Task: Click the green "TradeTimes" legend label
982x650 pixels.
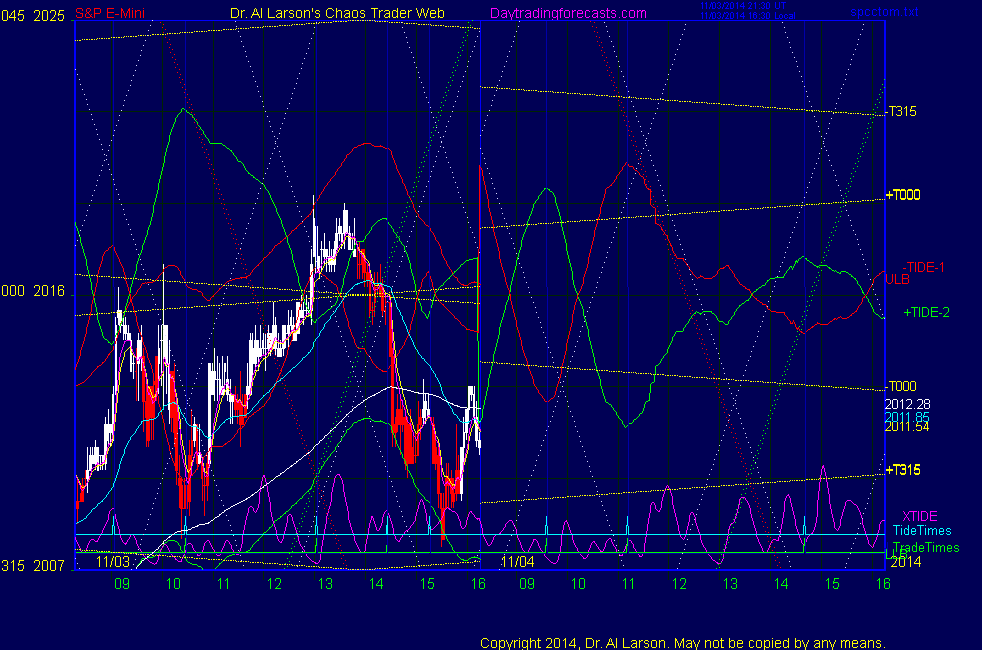Action: (x=926, y=548)
